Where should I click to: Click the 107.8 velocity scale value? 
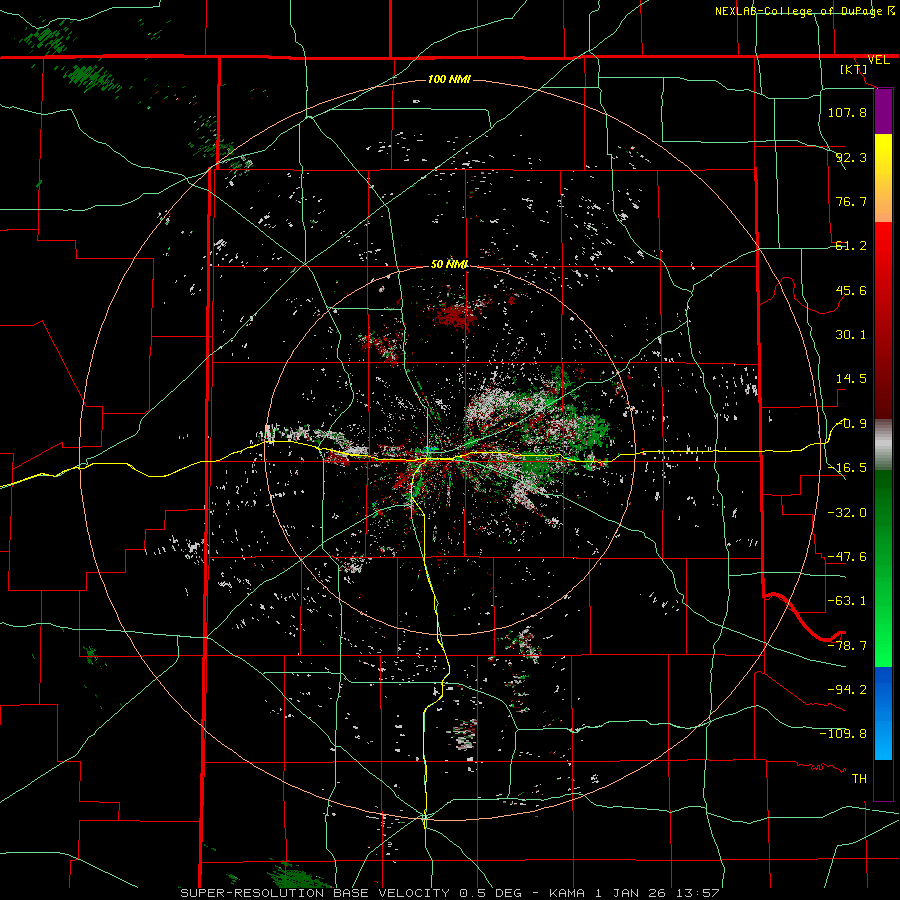pos(847,112)
